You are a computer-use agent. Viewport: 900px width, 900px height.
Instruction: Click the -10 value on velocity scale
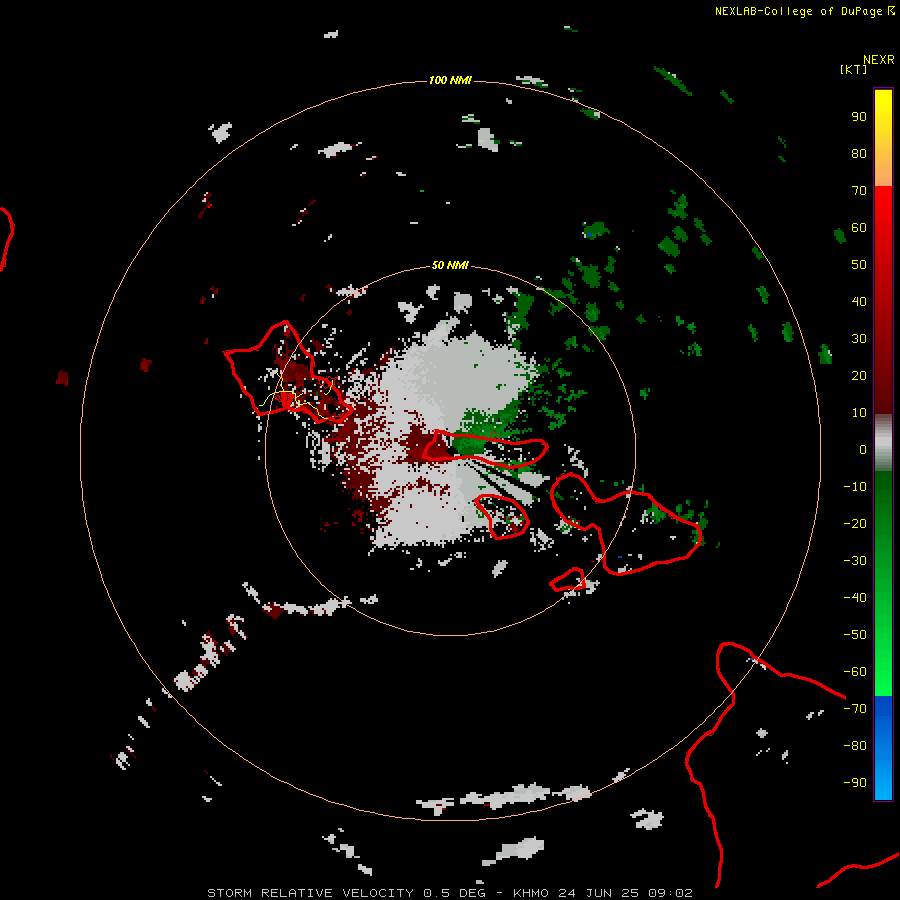855,487
